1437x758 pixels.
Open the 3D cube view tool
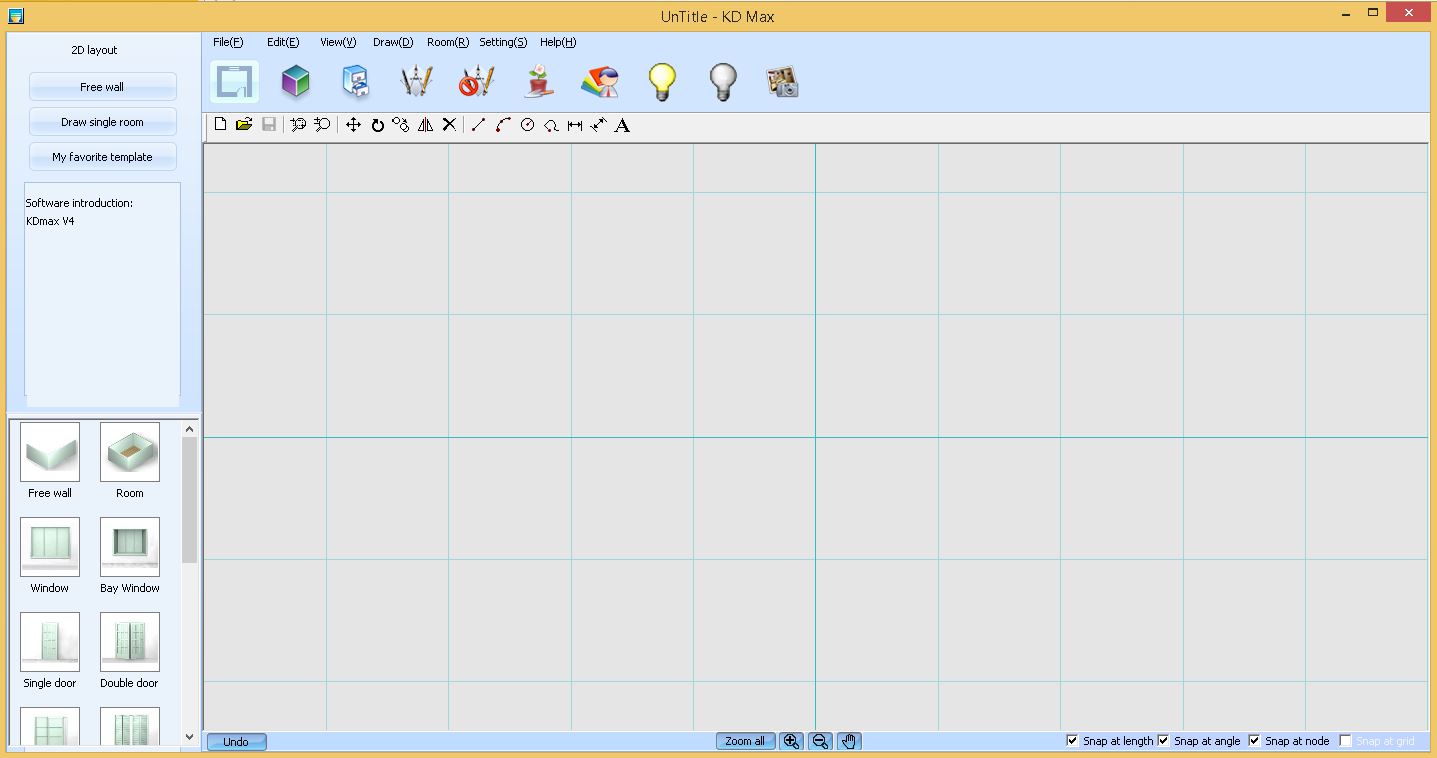[295, 82]
